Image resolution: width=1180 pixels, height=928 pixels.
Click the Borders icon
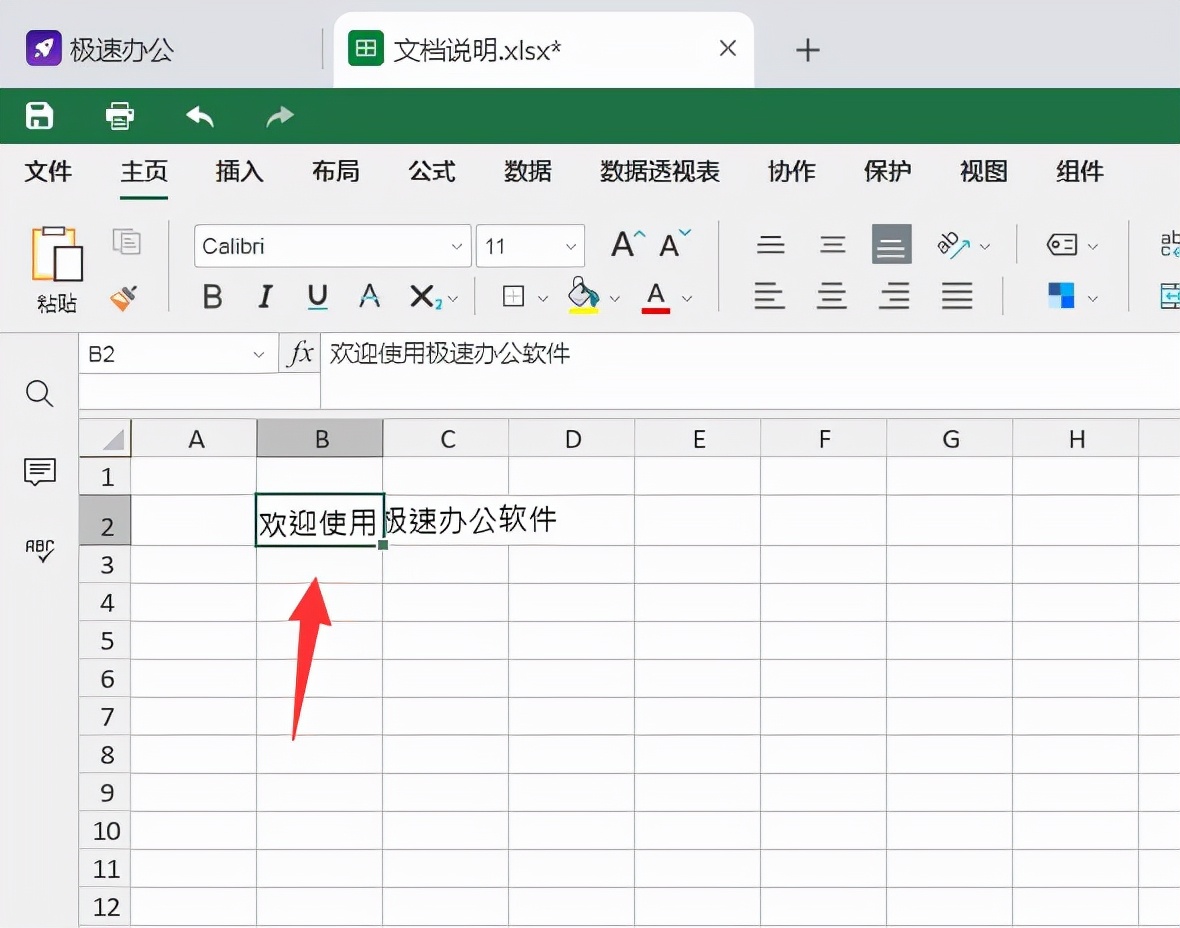(x=513, y=297)
